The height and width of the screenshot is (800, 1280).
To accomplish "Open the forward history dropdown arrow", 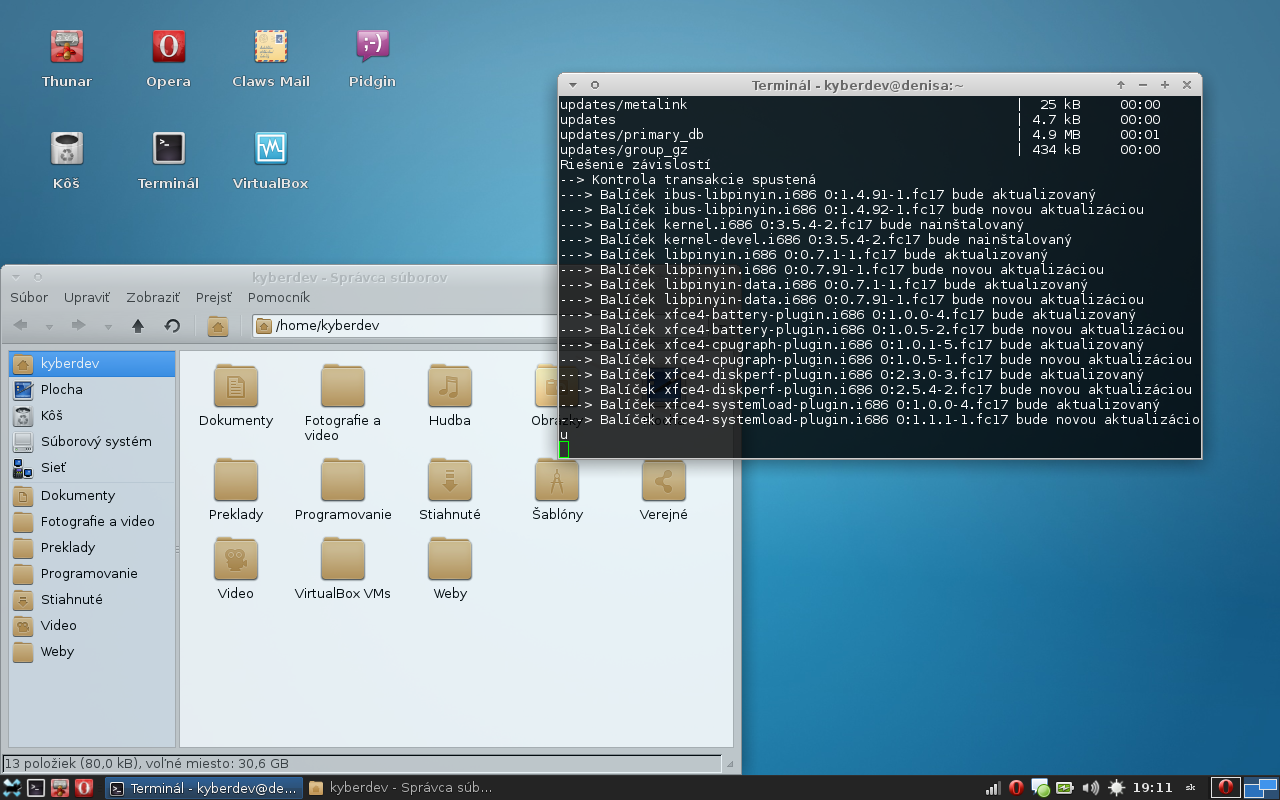I will click(x=107, y=326).
